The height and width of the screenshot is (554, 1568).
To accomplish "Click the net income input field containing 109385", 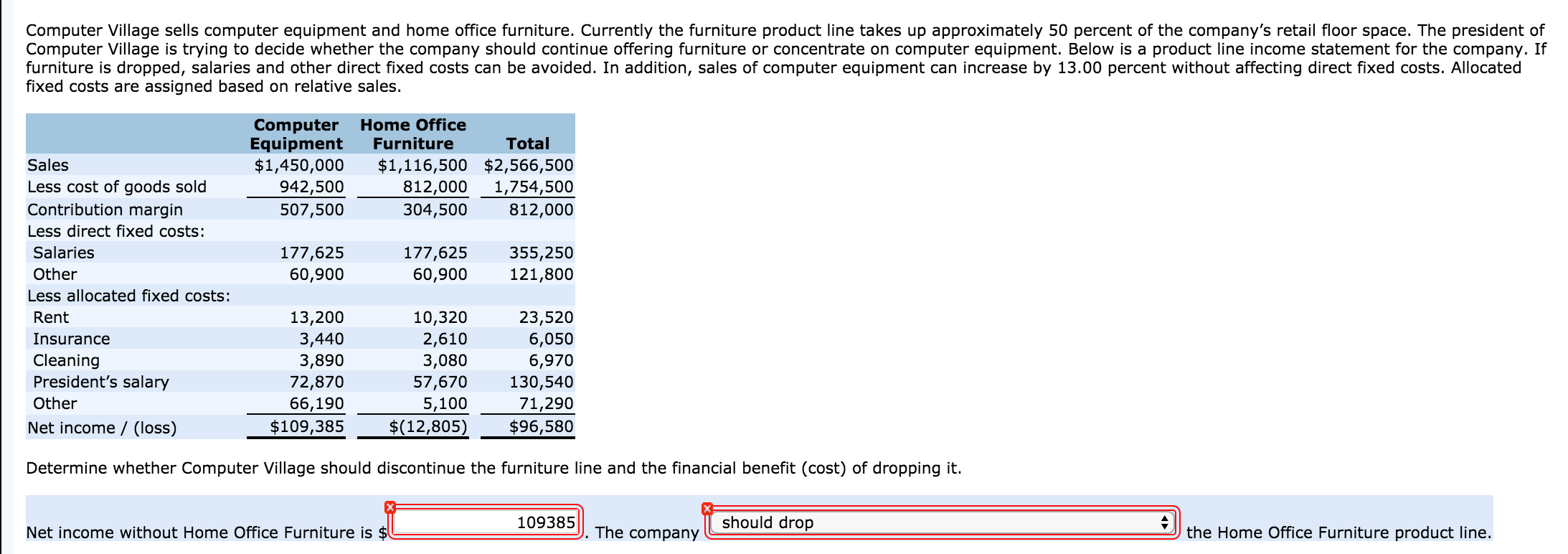I will [x=487, y=522].
